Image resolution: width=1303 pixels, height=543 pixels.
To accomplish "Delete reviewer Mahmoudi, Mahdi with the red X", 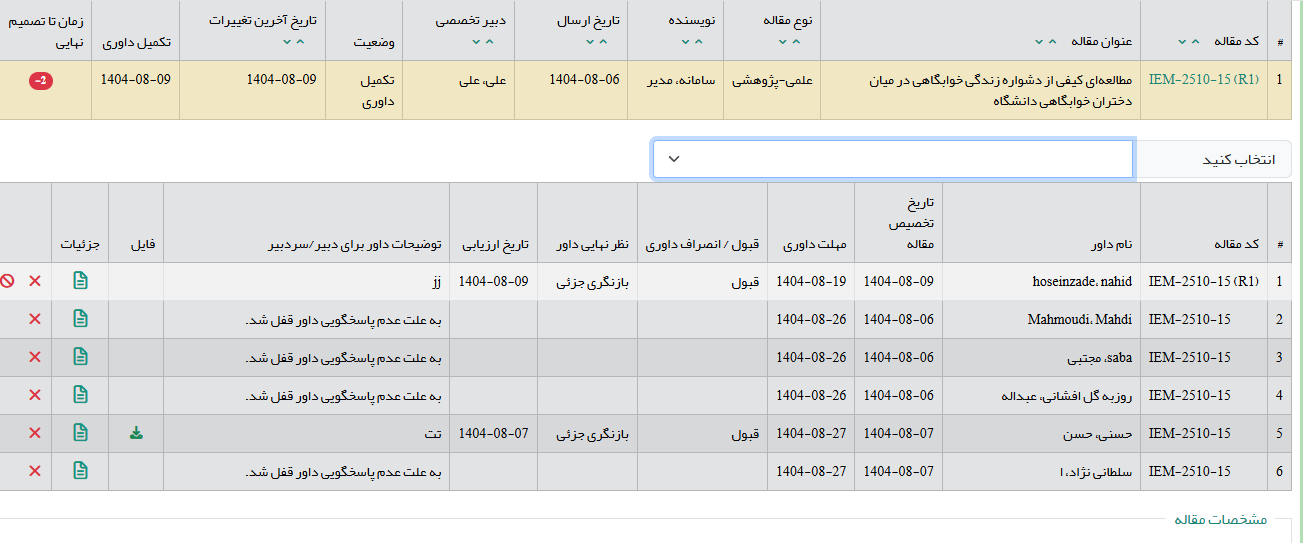I will point(35,319).
